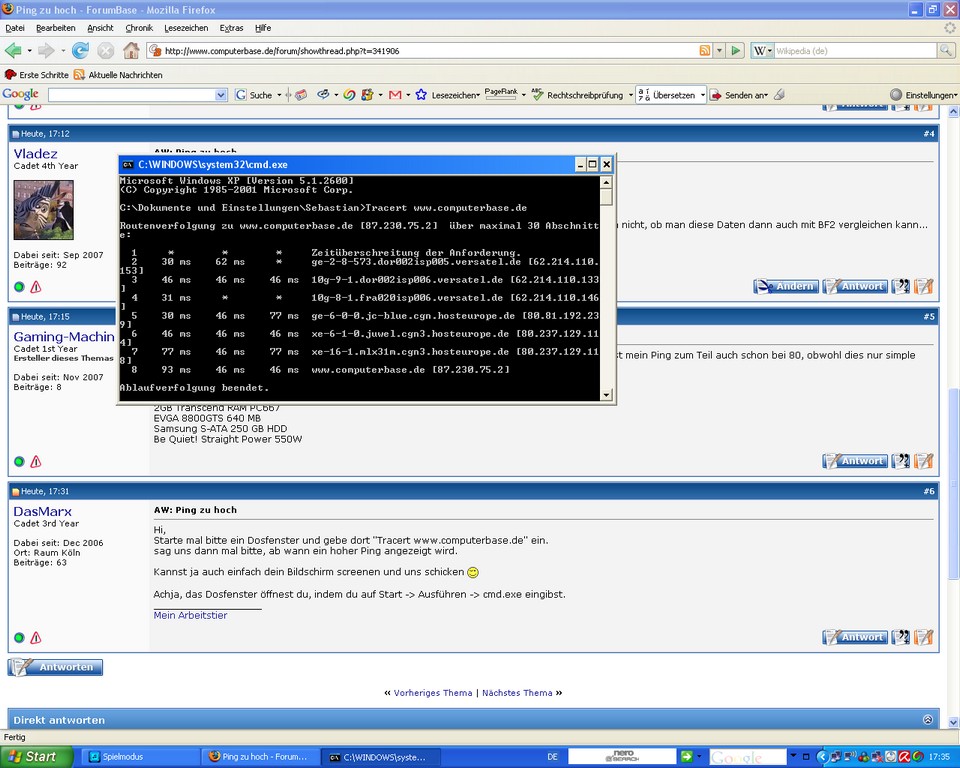Click the Firefox back arrow button

pos(13,51)
